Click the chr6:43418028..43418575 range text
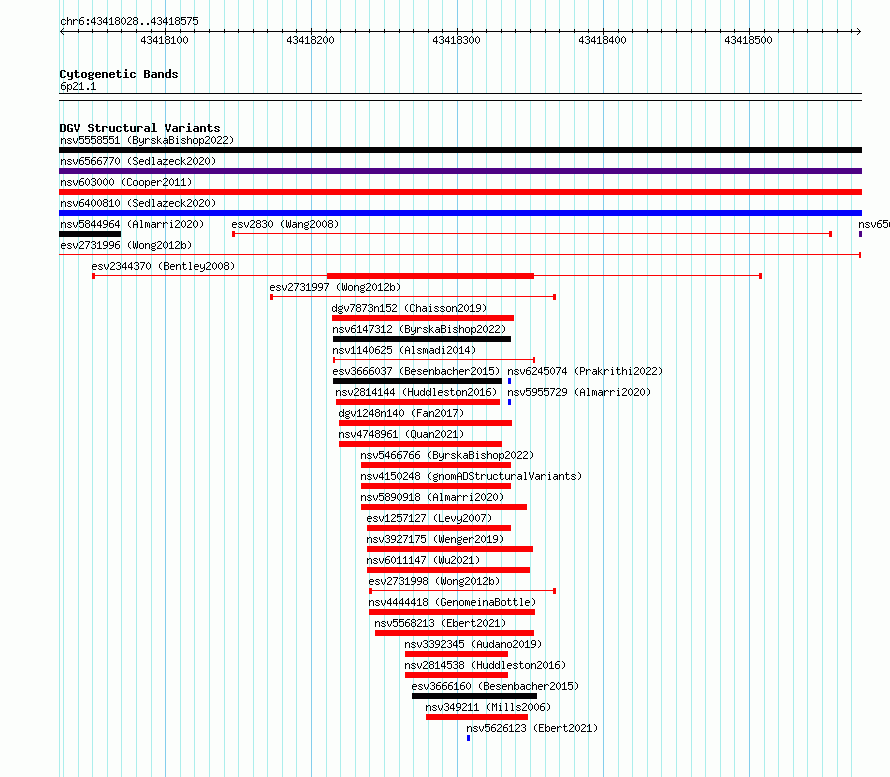Viewport: 890px width, 777px height. pyautogui.click(x=129, y=22)
